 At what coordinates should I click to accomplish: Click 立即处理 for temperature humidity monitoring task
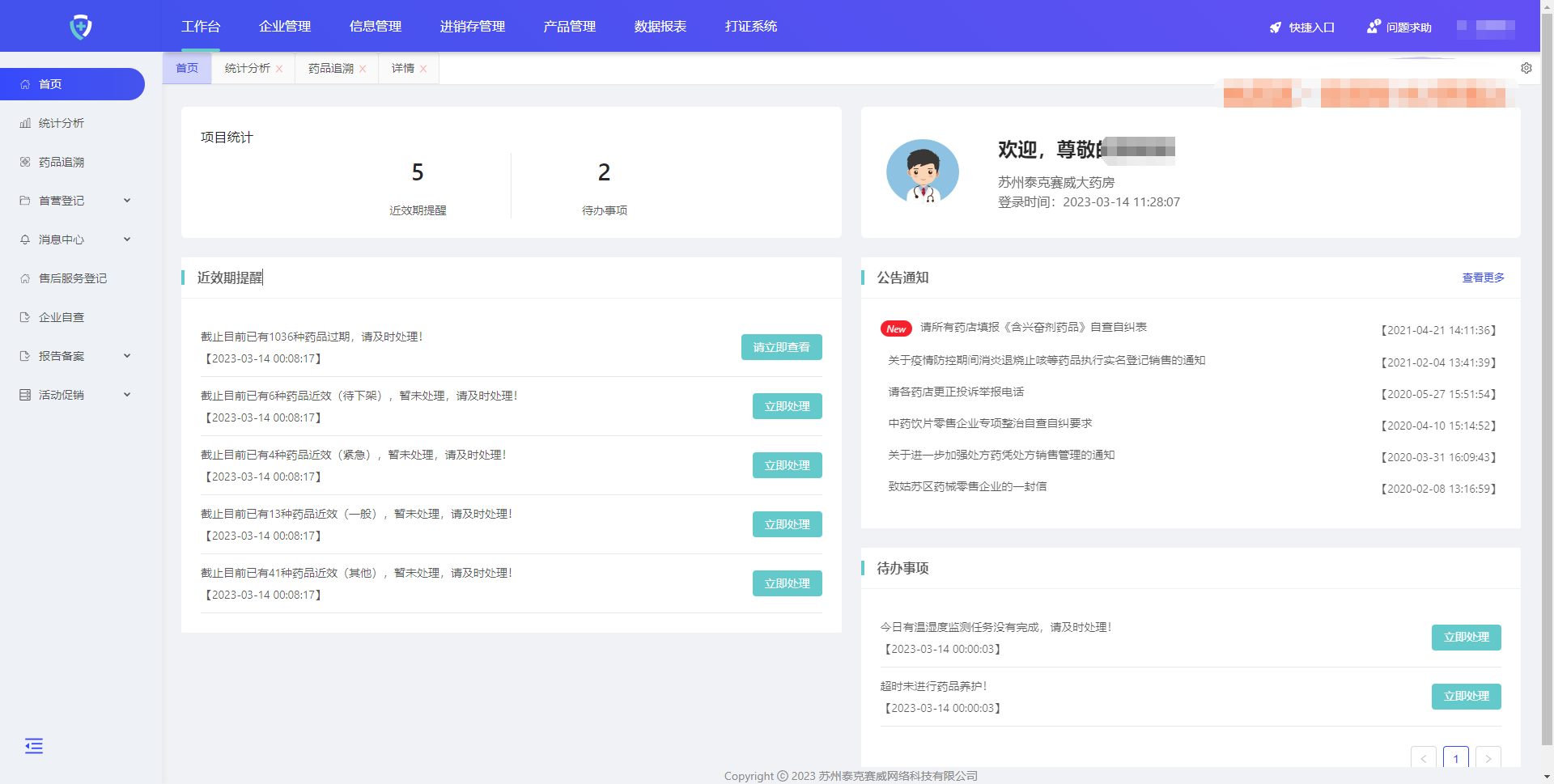tap(1466, 638)
